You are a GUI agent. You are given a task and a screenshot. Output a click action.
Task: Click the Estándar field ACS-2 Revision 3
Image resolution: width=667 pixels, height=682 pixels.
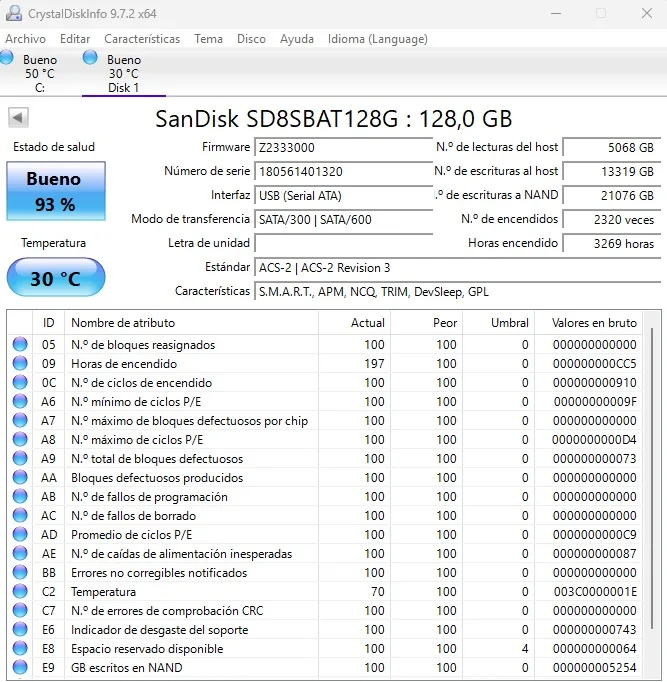click(x=457, y=267)
